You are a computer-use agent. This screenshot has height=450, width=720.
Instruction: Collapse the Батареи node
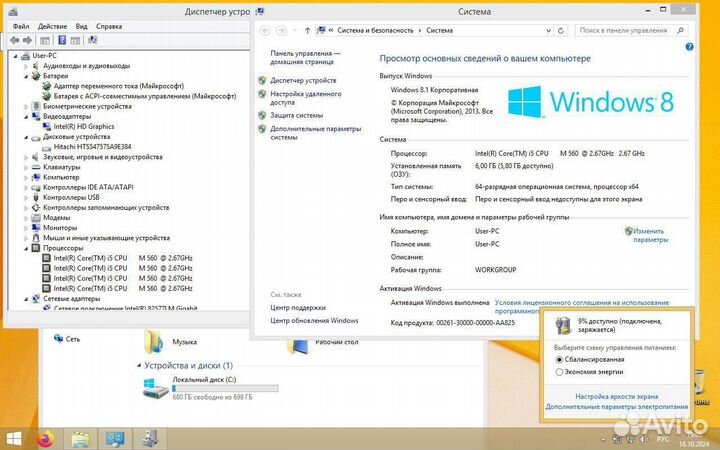click(26, 76)
